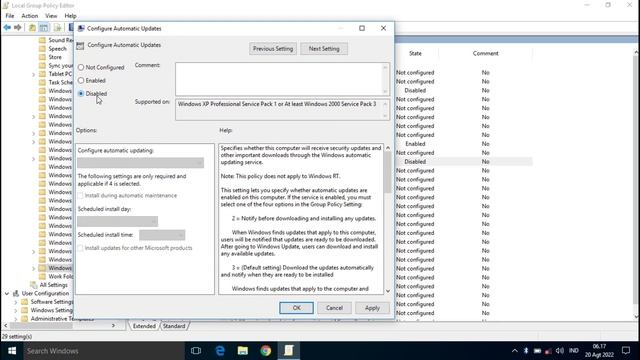Screen dimensions: 640x360
Task: Click the Back arrow in Group Policy toolbar
Action: [x=7, y=28]
